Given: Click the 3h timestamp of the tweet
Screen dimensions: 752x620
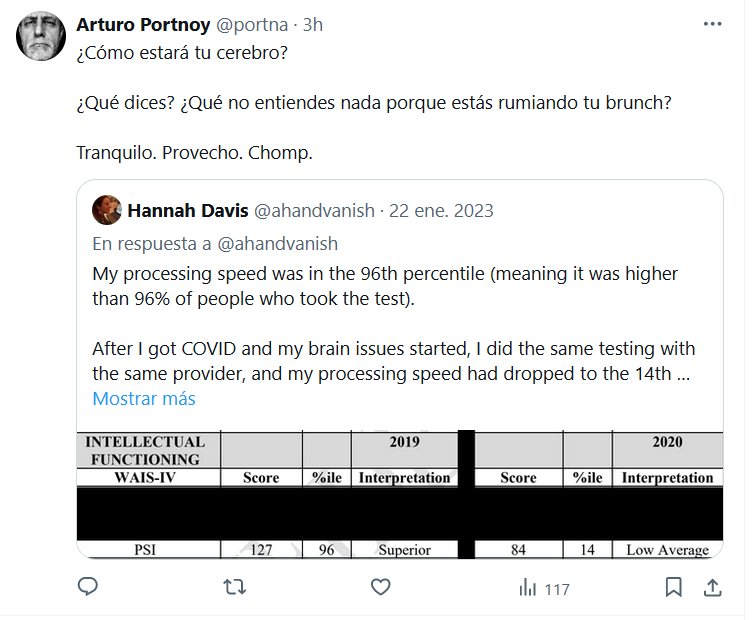Looking at the screenshot, I should click(x=312, y=24).
